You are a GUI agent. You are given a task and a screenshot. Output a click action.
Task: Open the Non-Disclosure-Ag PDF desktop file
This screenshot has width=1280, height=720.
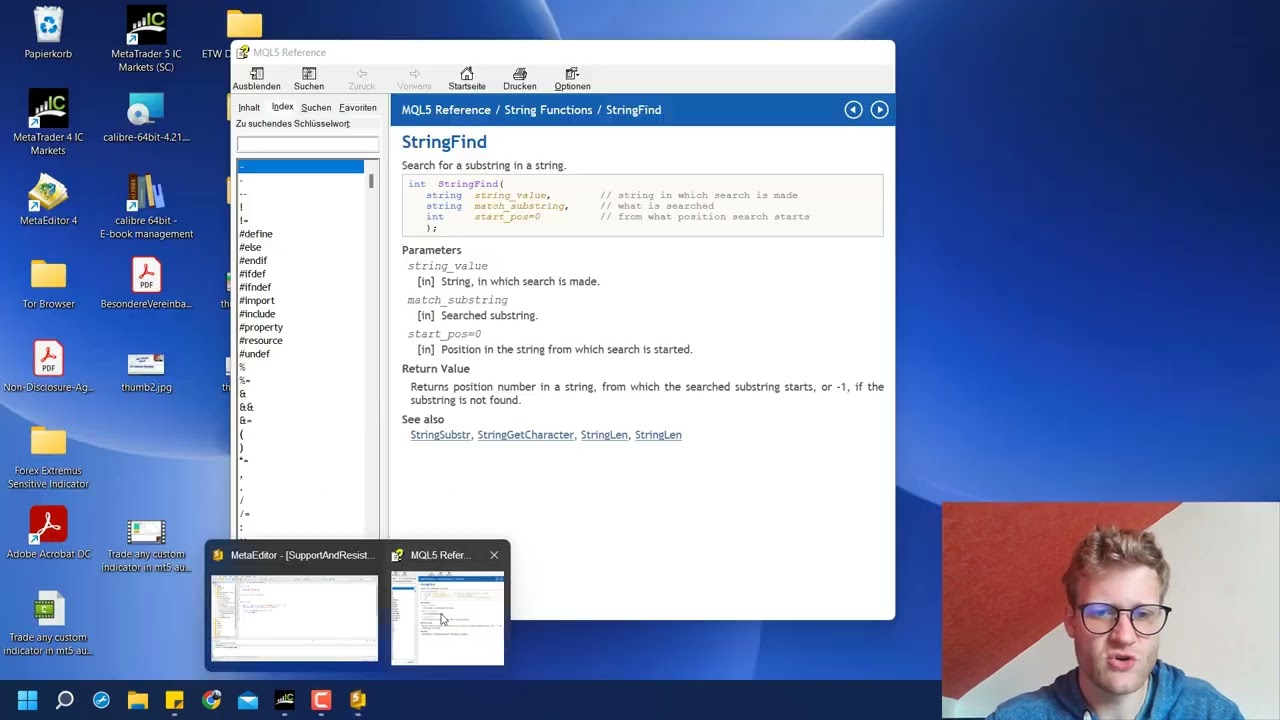tap(48, 367)
